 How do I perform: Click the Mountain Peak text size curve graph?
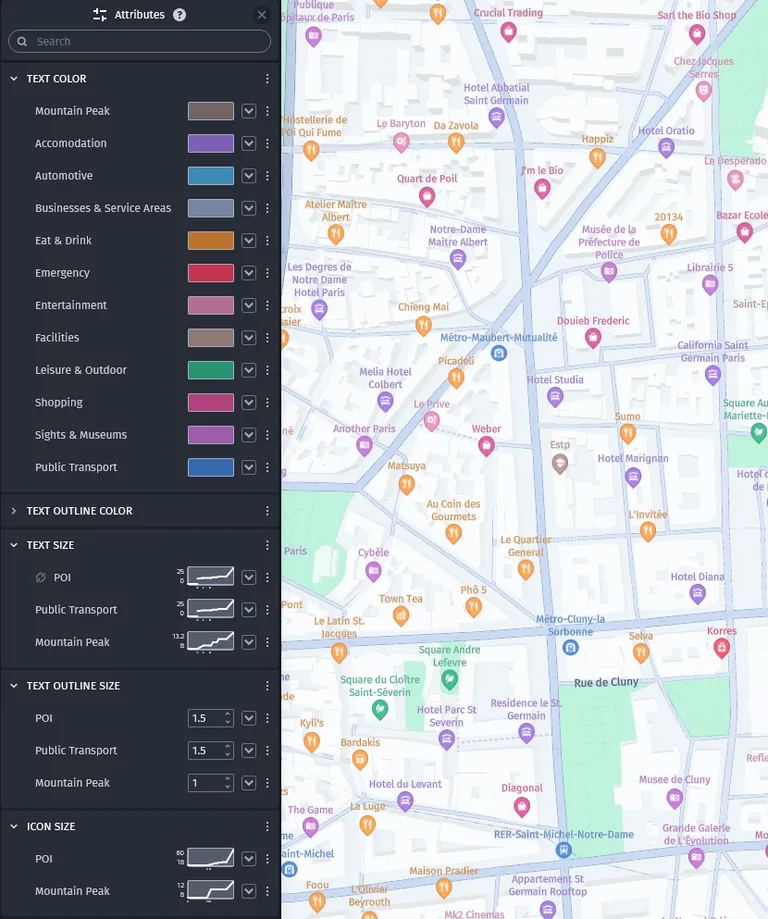pos(210,641)
